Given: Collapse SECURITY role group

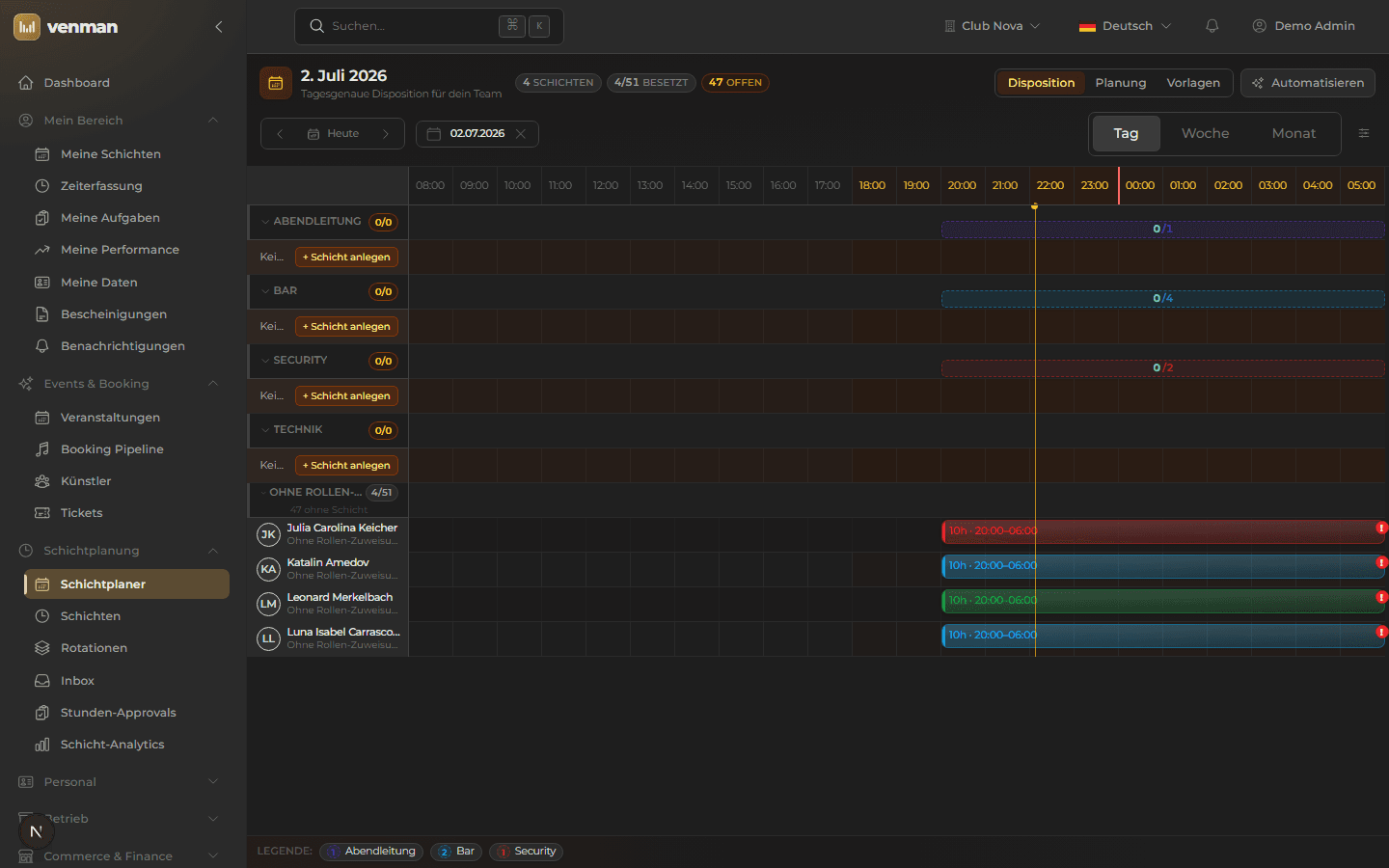Looking at the screenshot, I should tap(265, 361).
